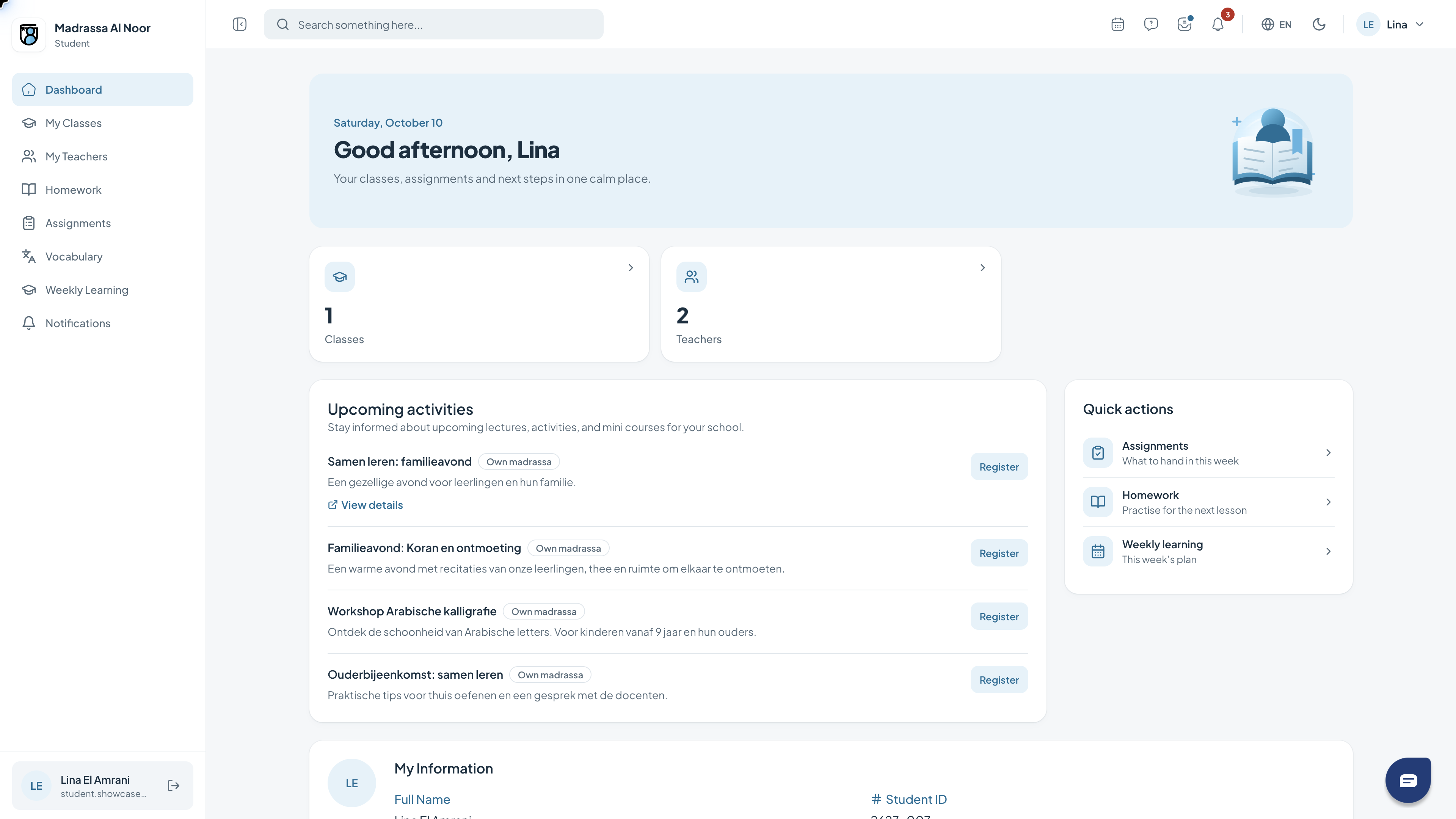Open the Classes card chevron
The height and width of the screenshot is (819, 1456).
click(x=631, y=267)
